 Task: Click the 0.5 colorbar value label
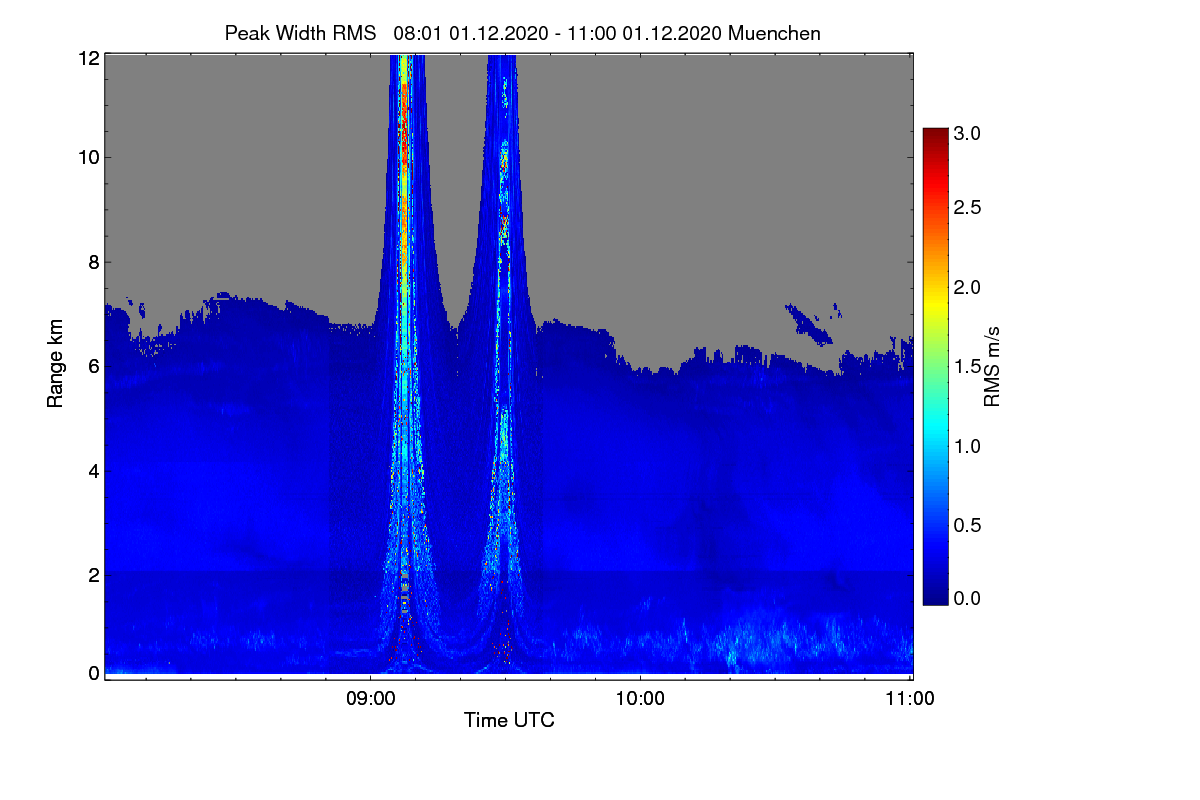pyautogui.click(x=967, y=525)
